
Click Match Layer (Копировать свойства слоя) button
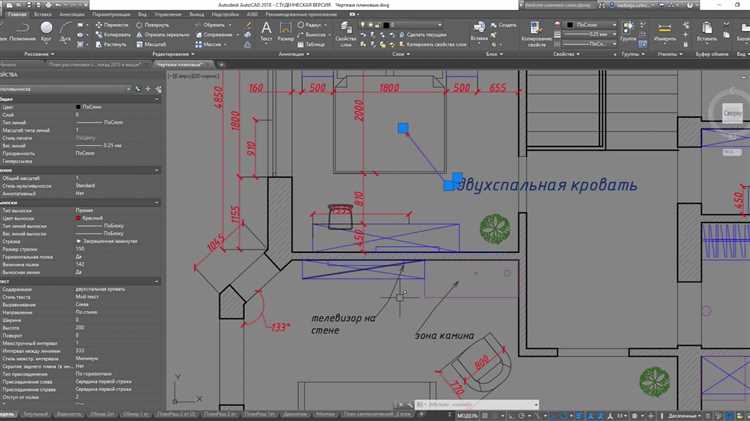[x=432, y=44]
